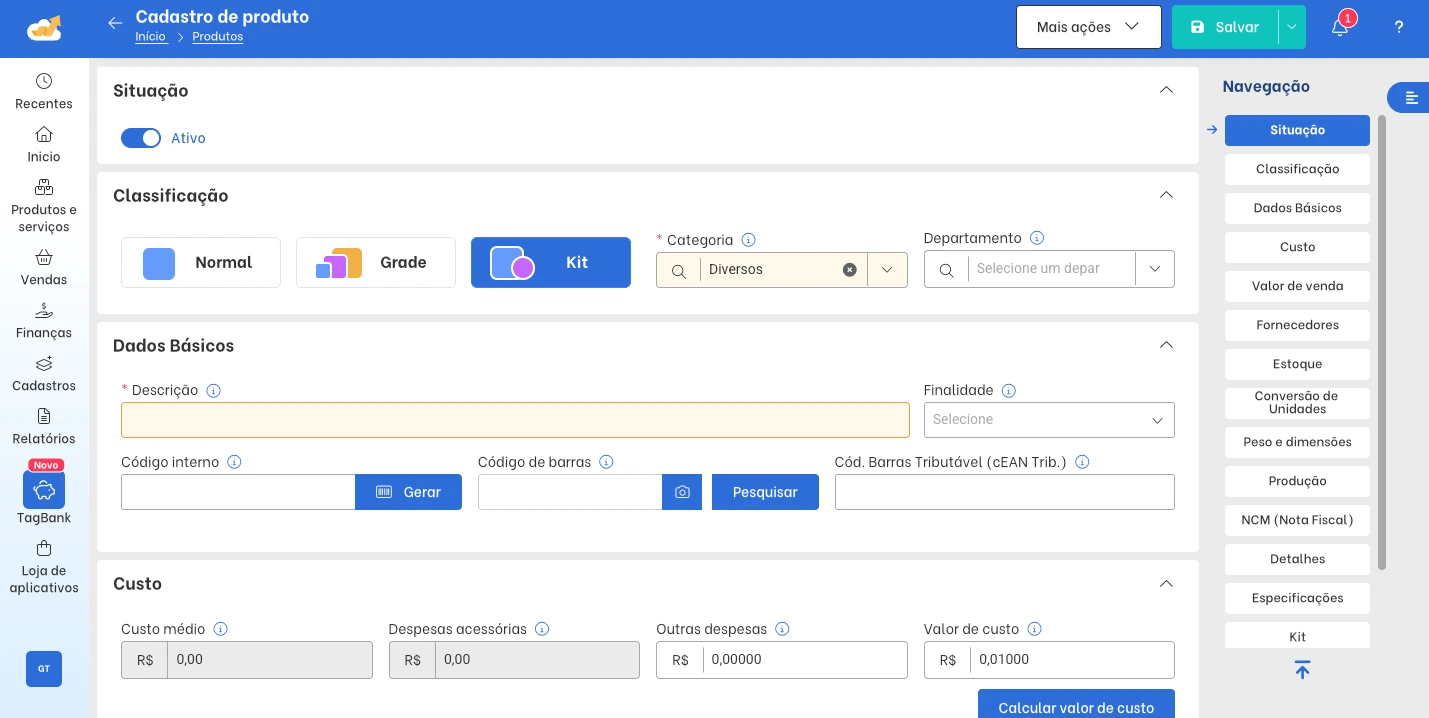Viewport: 1429px width, 718px height.
Task: Open Loja de aplicativos in sidebar
Action: [44, 567]
